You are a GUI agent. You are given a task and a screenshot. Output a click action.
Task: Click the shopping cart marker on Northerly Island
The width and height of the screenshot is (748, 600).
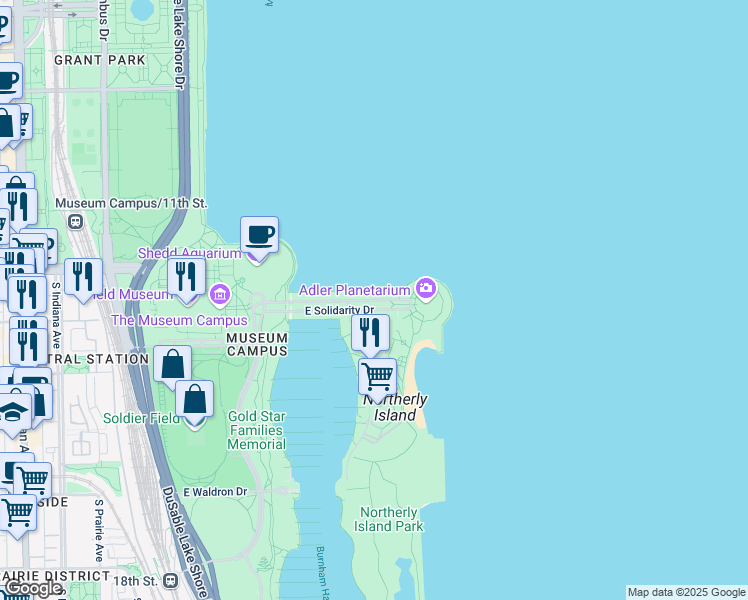pyautogui.click(x=377, y=377)
